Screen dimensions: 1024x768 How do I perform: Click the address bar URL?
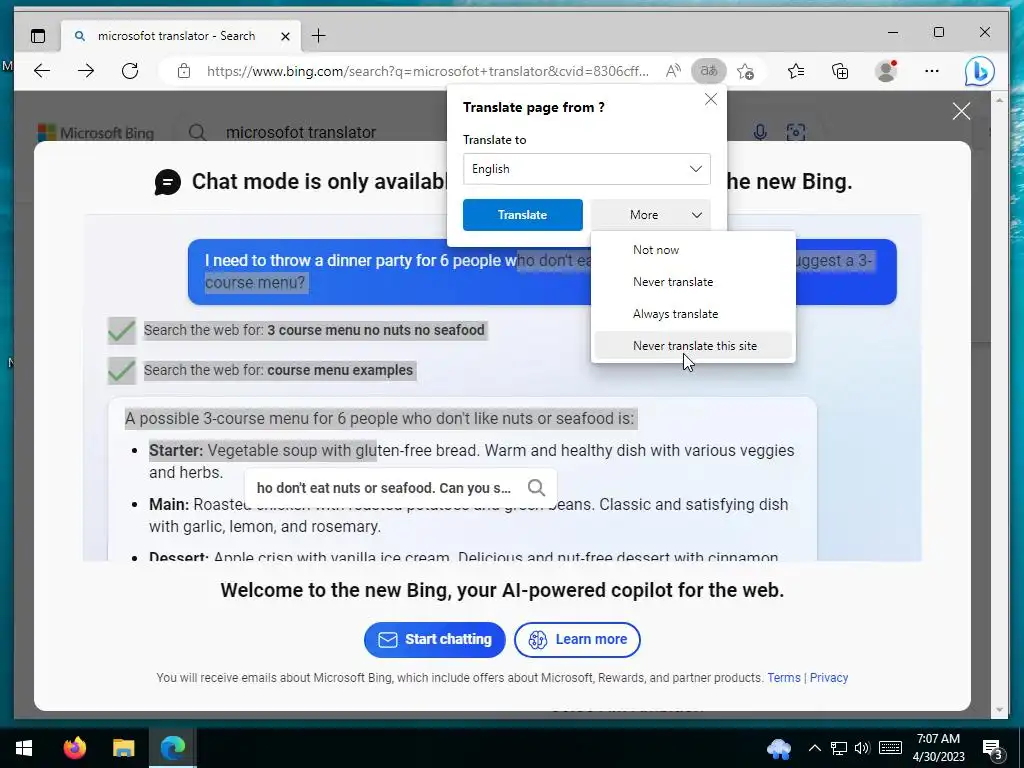[428, 71]
